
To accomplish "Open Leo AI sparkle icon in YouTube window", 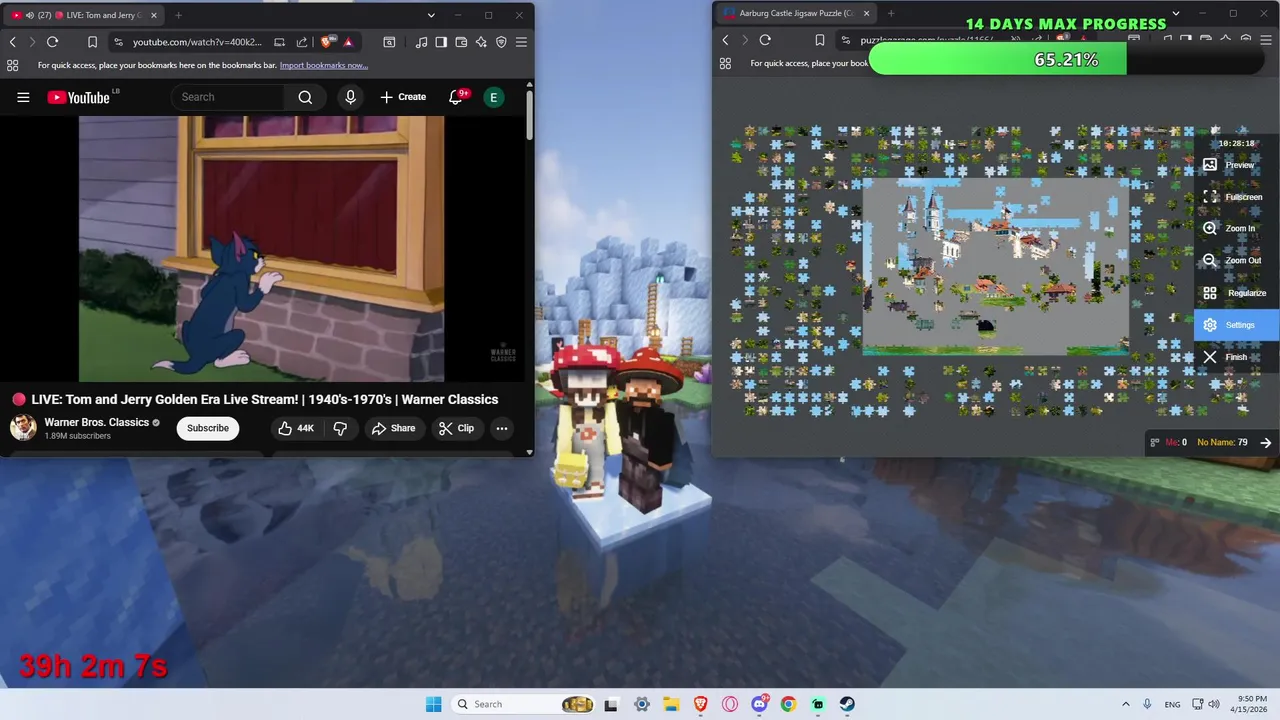I will coord(481,42).
